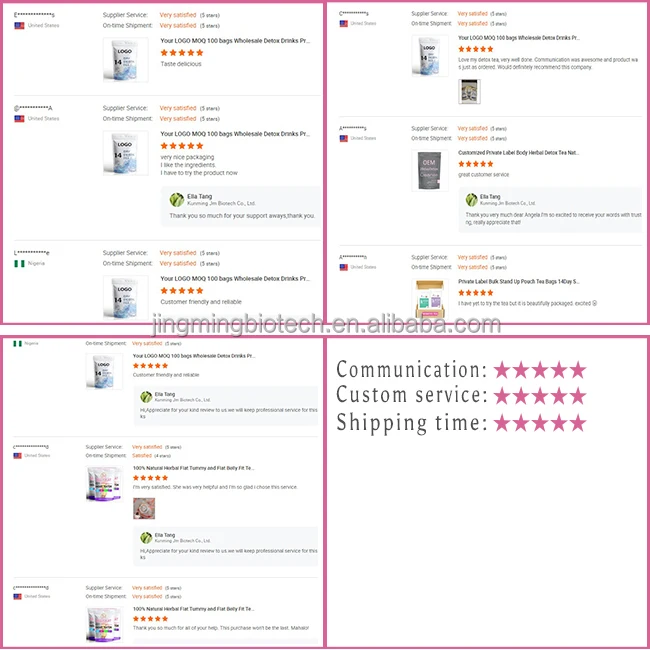Viewport: 650px width, 650px height.
Task: Open the dark OEM pouch product thumbnail
Action: pos(430,170)
